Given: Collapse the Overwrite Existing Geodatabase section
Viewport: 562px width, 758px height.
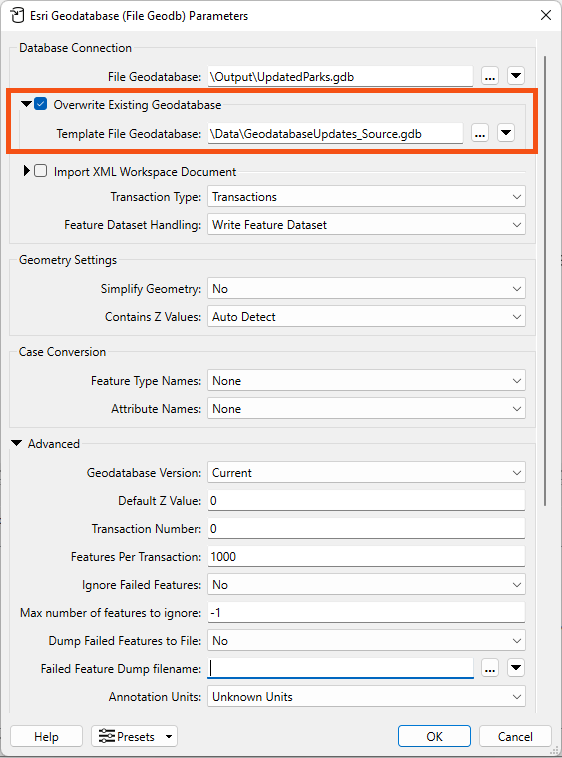Looking at the screenshot, I should pos(27,104).
